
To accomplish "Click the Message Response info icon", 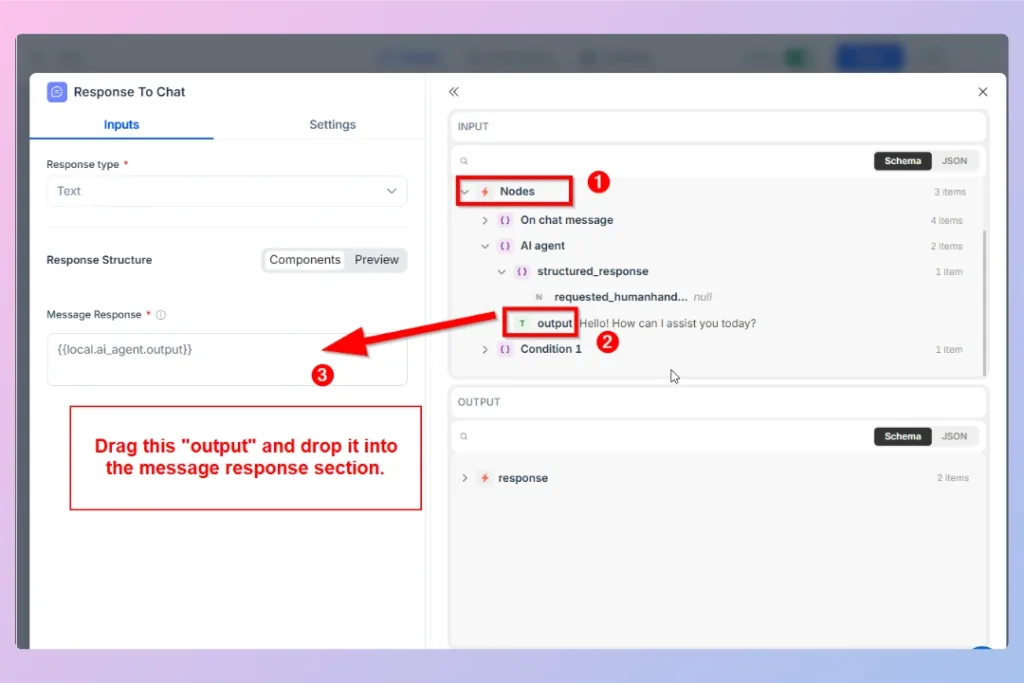I will coord(161,315).
